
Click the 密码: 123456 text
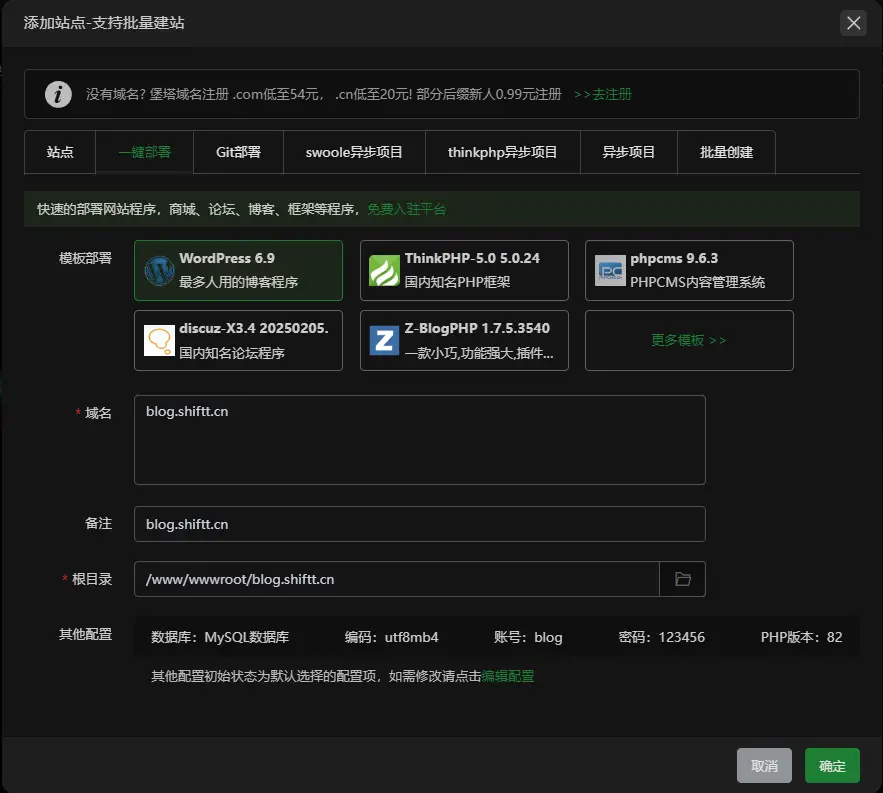coord(662,637)
